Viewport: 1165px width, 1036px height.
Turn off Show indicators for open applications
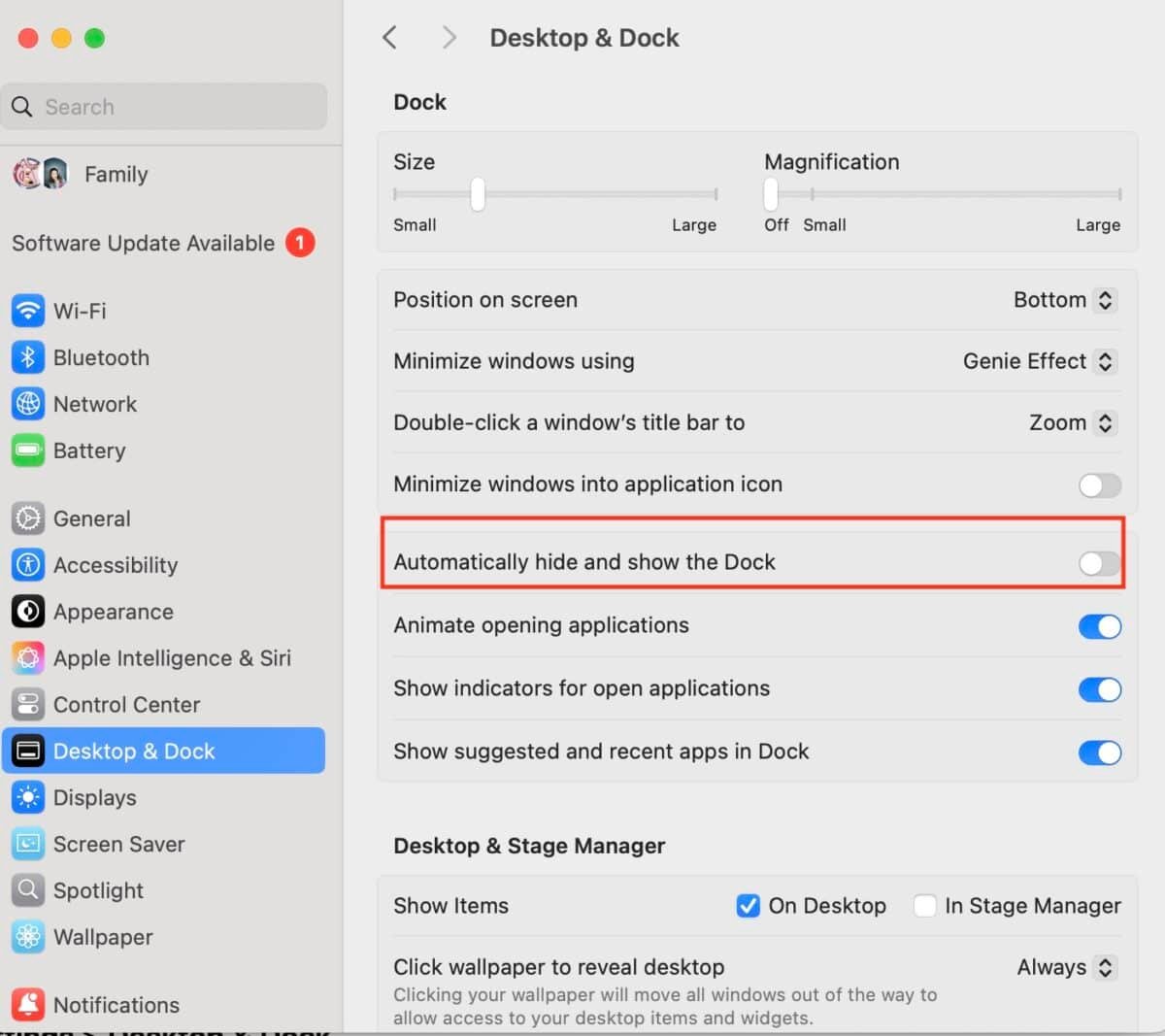(x=1100, y=689)
